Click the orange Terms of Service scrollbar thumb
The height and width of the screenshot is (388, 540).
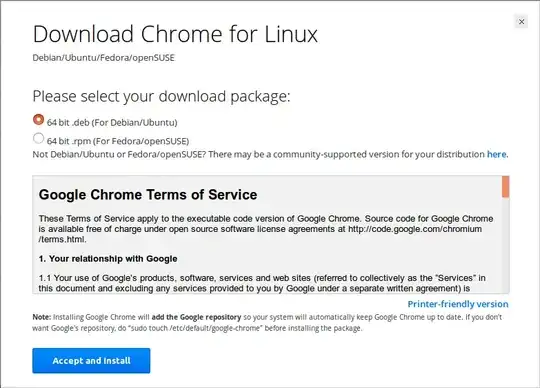(x=505, y=187)
